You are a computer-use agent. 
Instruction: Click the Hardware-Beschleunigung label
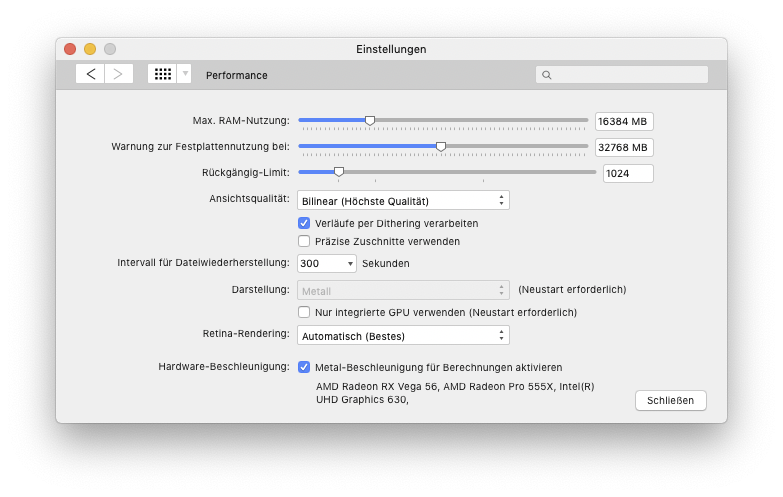[x=224, y=367]
